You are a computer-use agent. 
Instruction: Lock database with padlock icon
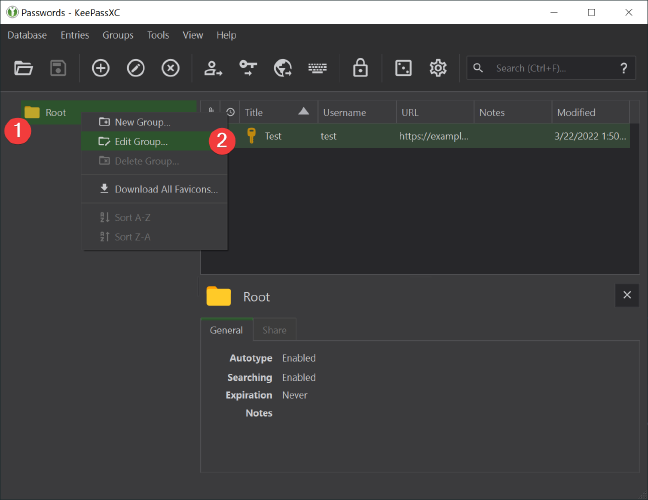click(360, 67)
